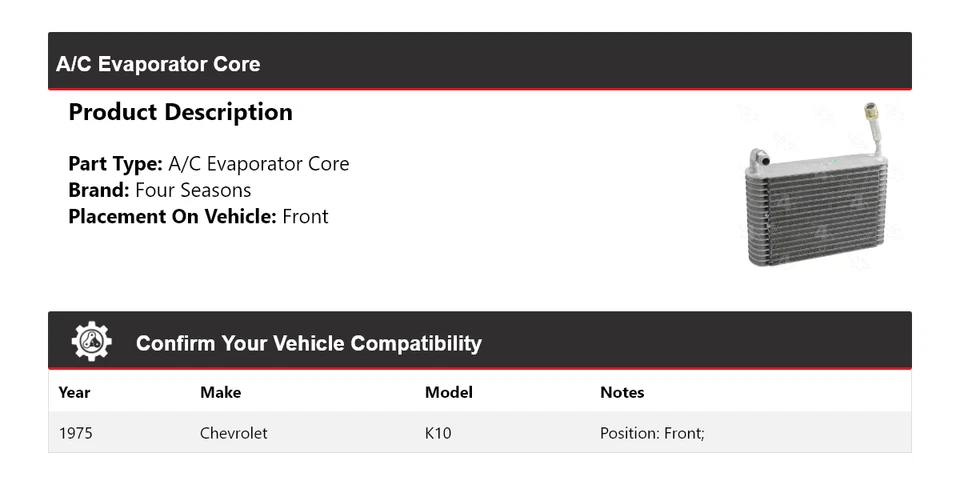Click the Notes column header
960x485 pixels.
coord(622,392)
